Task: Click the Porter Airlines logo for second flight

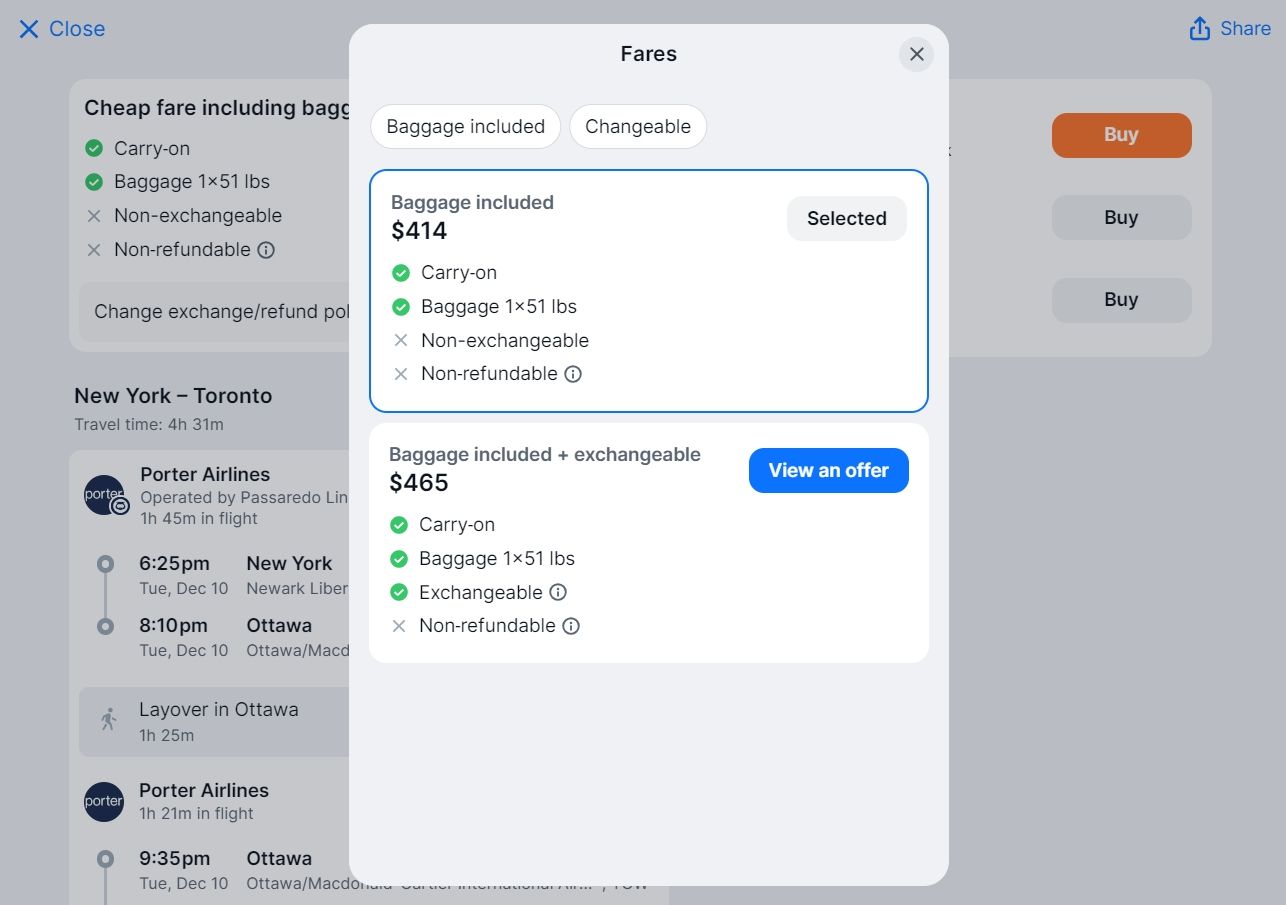Action: 104,802
